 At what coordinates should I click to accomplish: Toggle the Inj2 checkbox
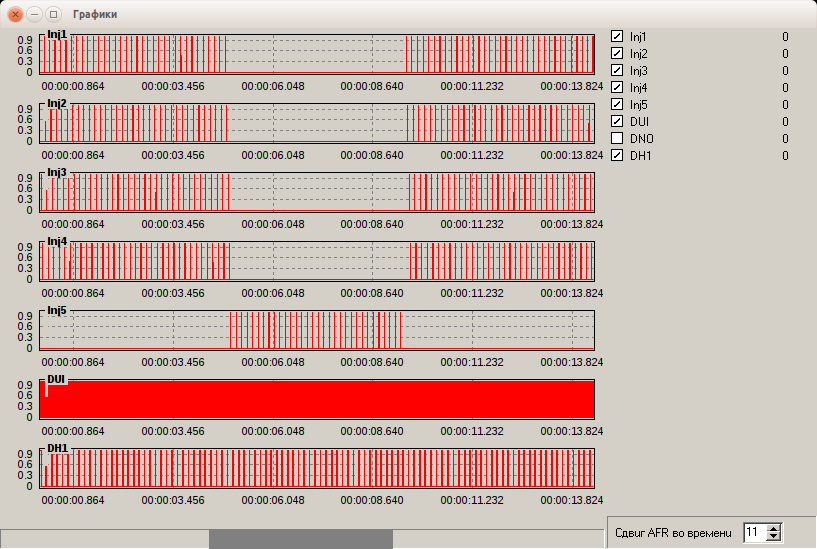617,53
